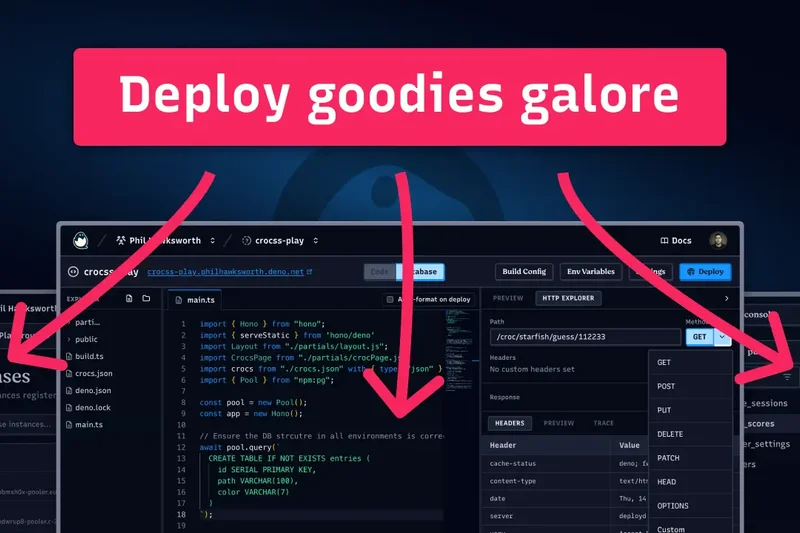Switch to the top PREVIEW tab
Viewport: 800px width, 533px height.
tap(508, 298)
